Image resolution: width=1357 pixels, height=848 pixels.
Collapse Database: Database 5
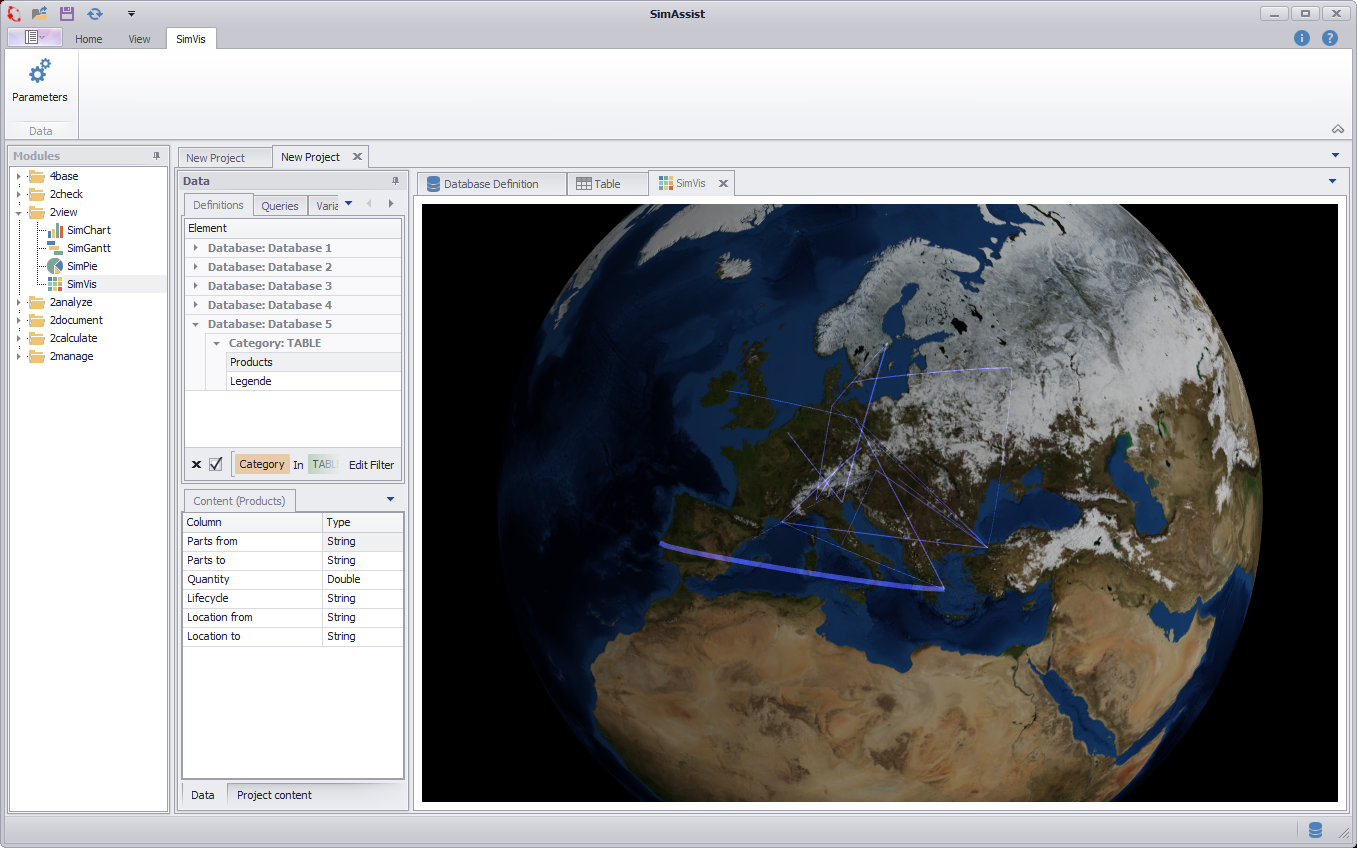pos(196,323)
